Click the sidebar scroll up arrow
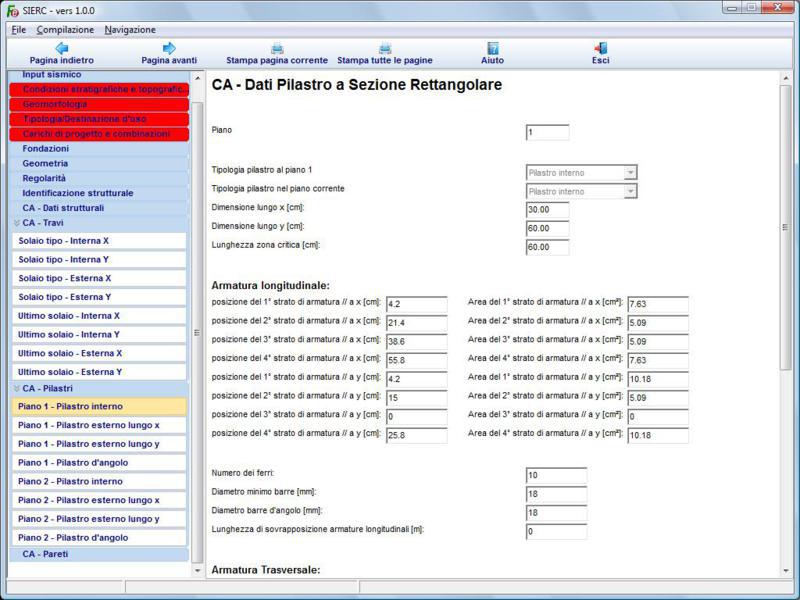This screenshot has height=600, width=800. [197, 78]
